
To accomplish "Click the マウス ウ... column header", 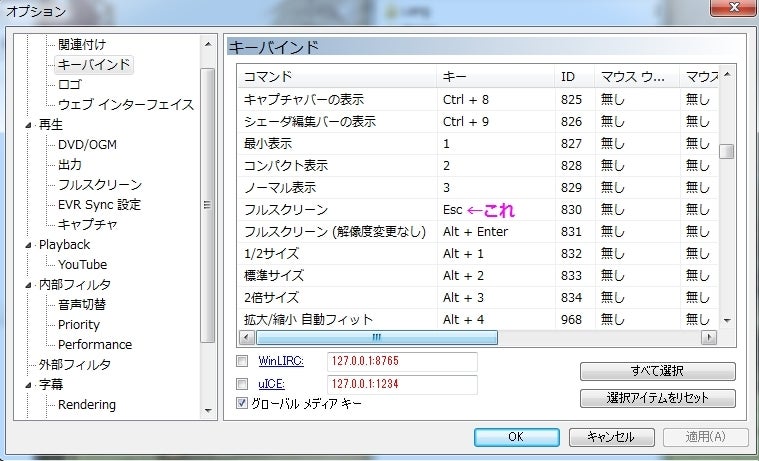I will pyautogui.click(x=637, y=77).
